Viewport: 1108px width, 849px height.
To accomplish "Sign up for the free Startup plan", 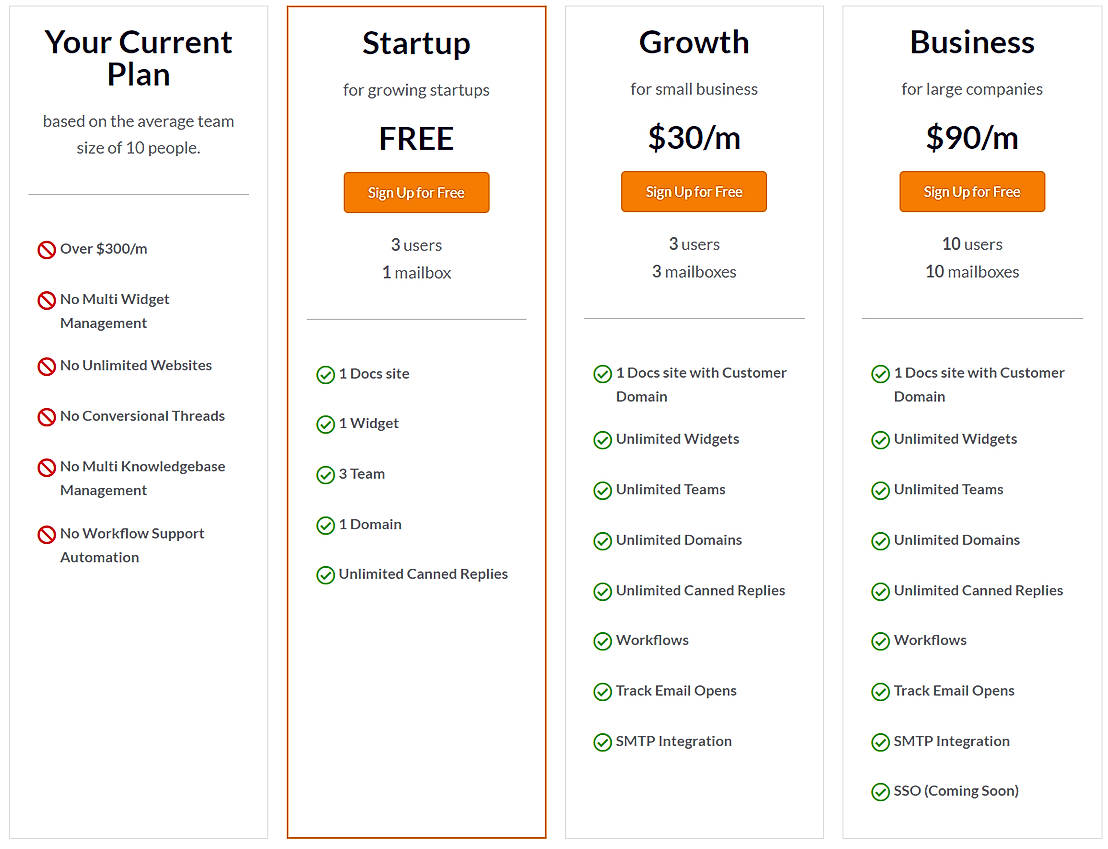I will click(x=416, y=193).
